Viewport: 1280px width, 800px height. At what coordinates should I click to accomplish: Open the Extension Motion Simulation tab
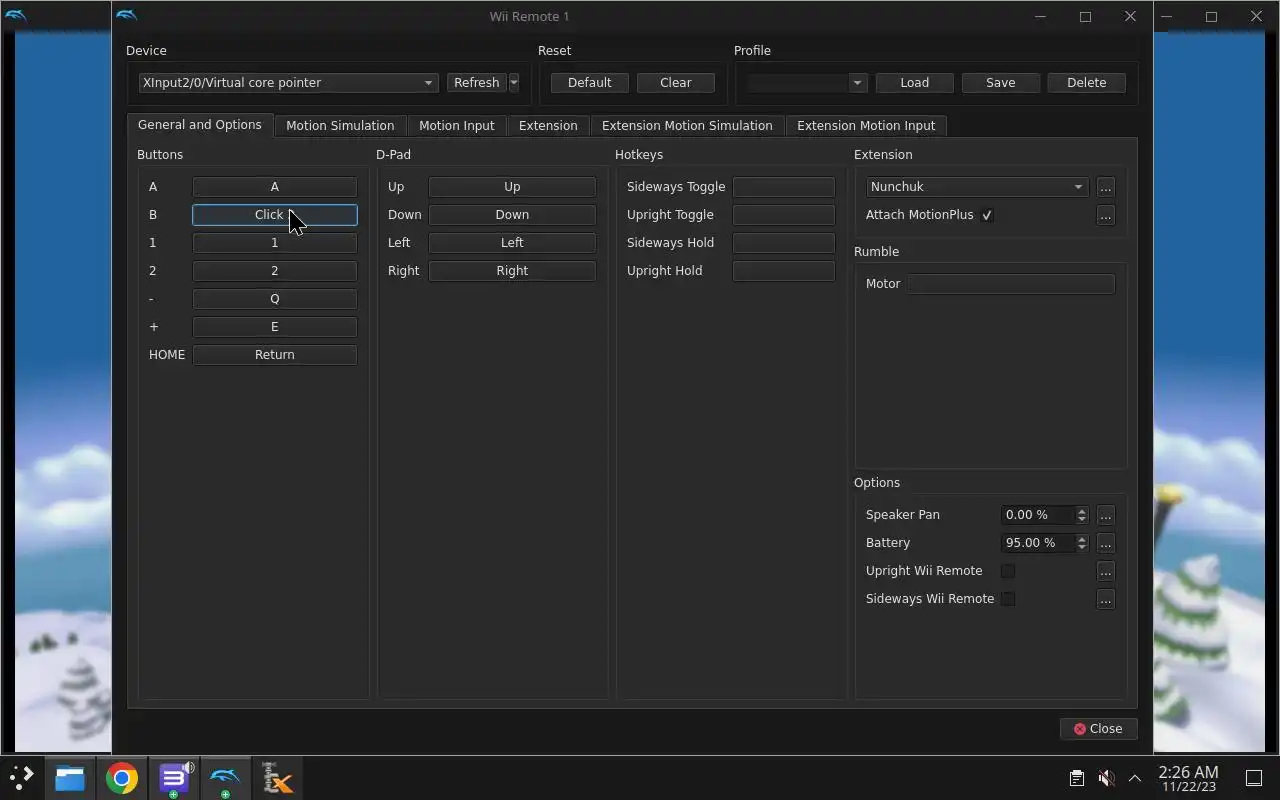point(687,125)
